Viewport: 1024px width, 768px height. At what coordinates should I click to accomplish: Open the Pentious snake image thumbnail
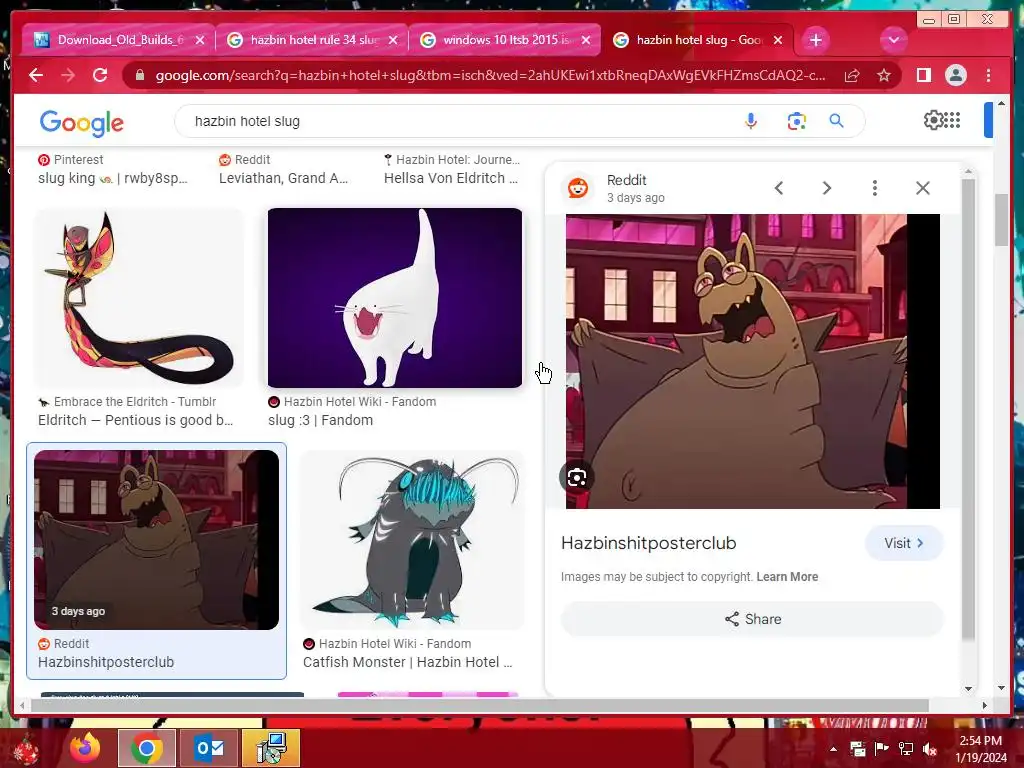[x=138, y=298]
